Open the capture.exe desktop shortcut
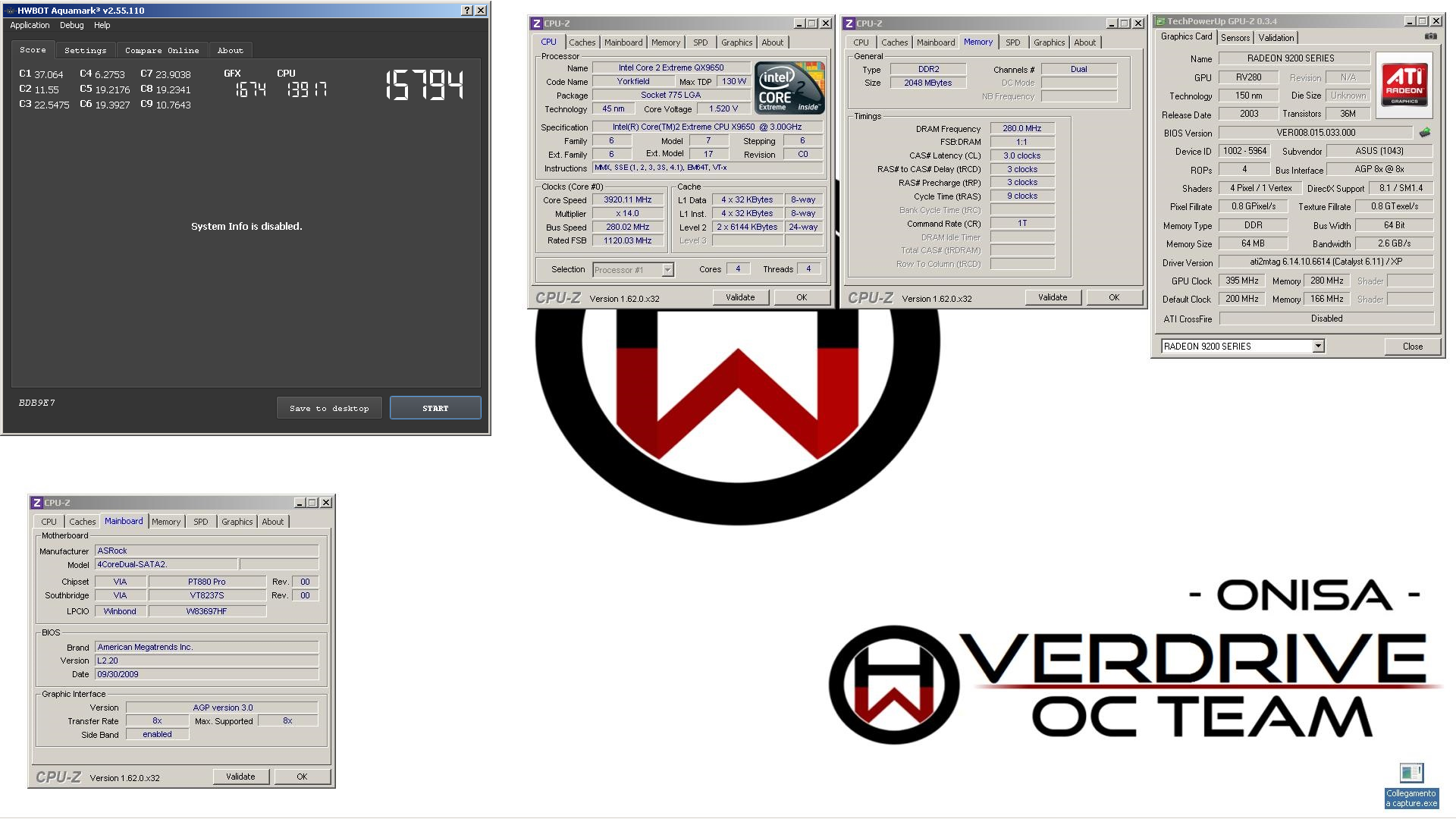Viewport: 1456px width, 819px height. (1410, 786)
